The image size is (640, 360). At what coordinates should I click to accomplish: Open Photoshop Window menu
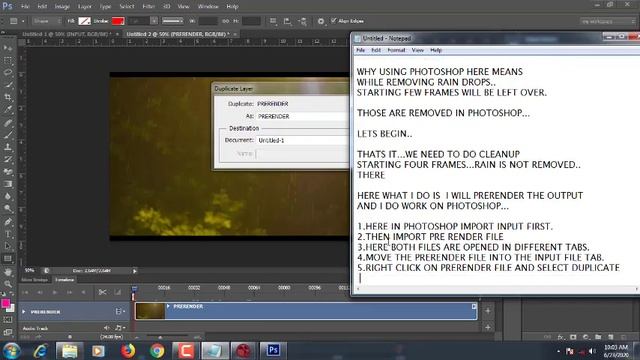(x=208, y=7)
